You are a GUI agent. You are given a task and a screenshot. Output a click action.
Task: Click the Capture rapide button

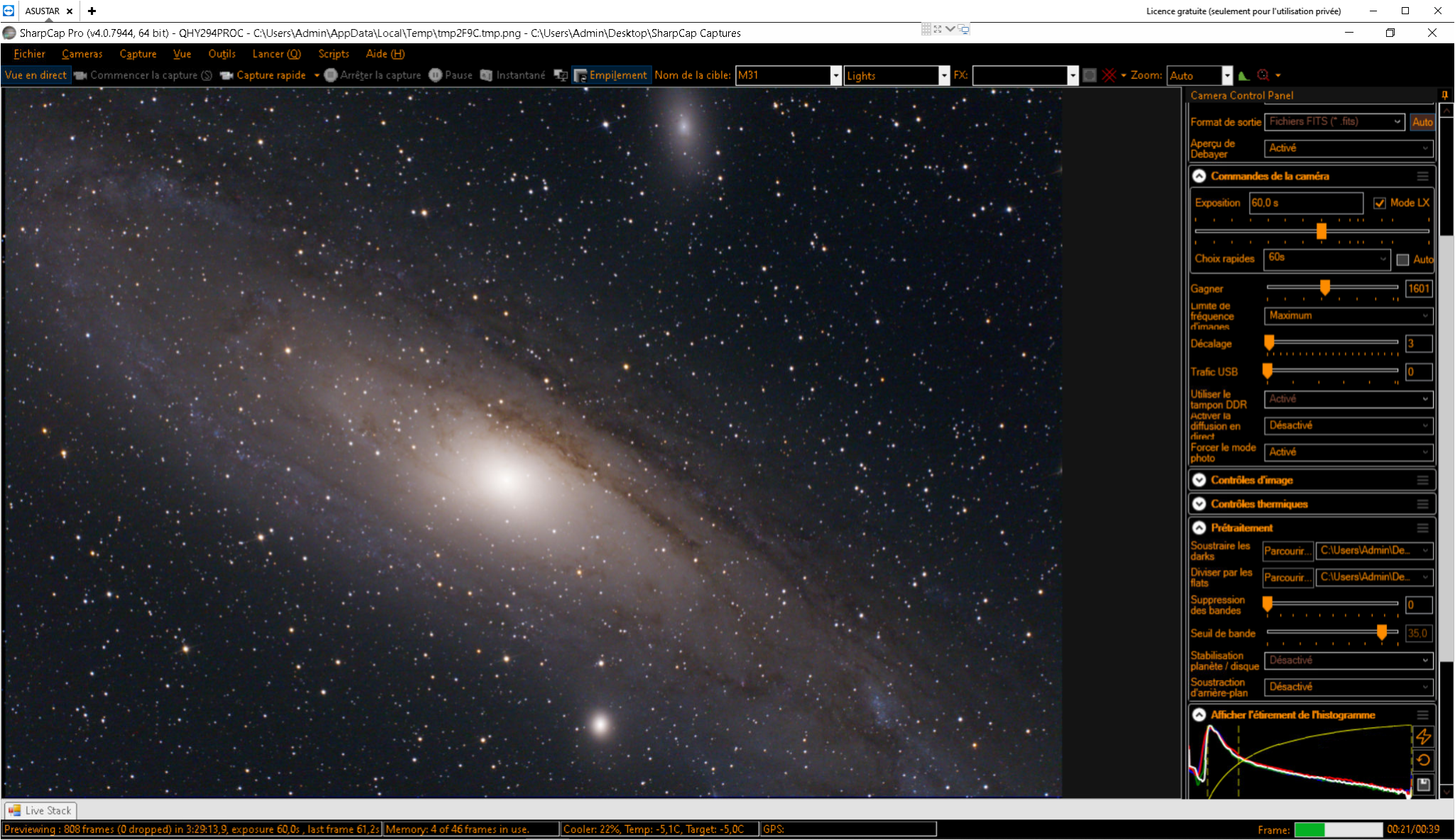pyautogui.click(x=264, y=75)
